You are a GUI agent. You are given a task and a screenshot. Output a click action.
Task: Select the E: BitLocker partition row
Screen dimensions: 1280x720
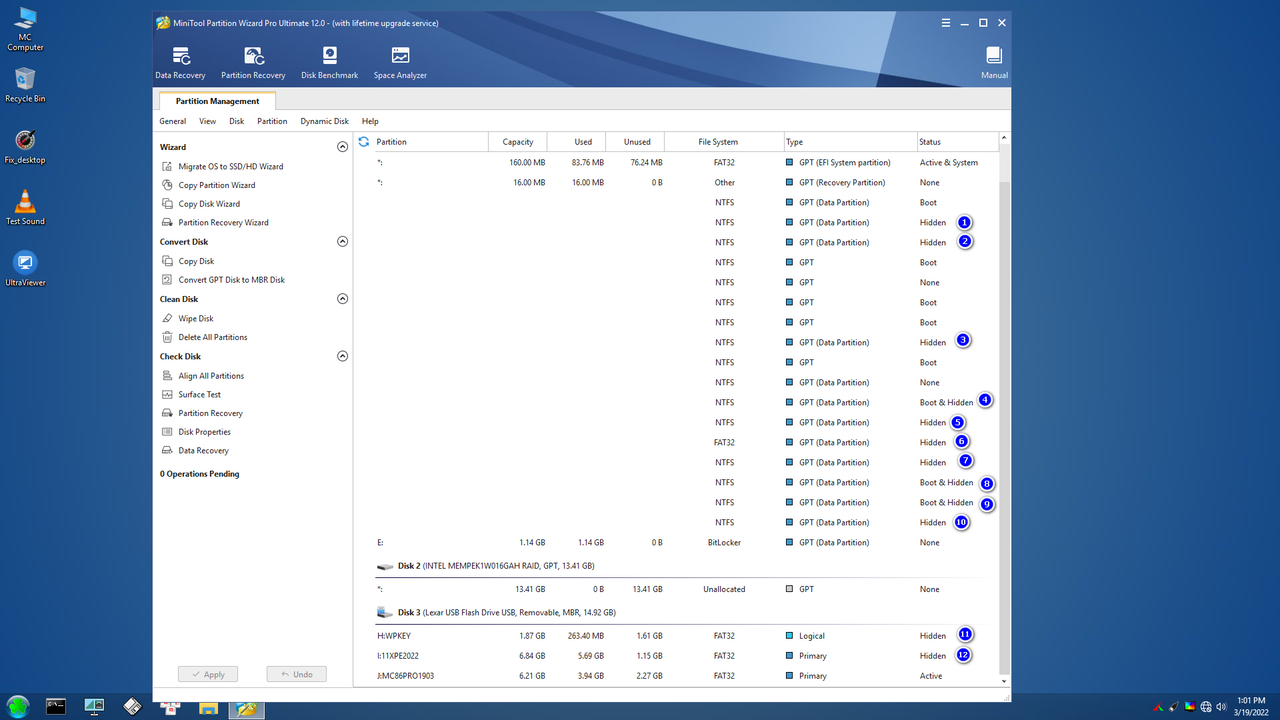coord(676,542)
